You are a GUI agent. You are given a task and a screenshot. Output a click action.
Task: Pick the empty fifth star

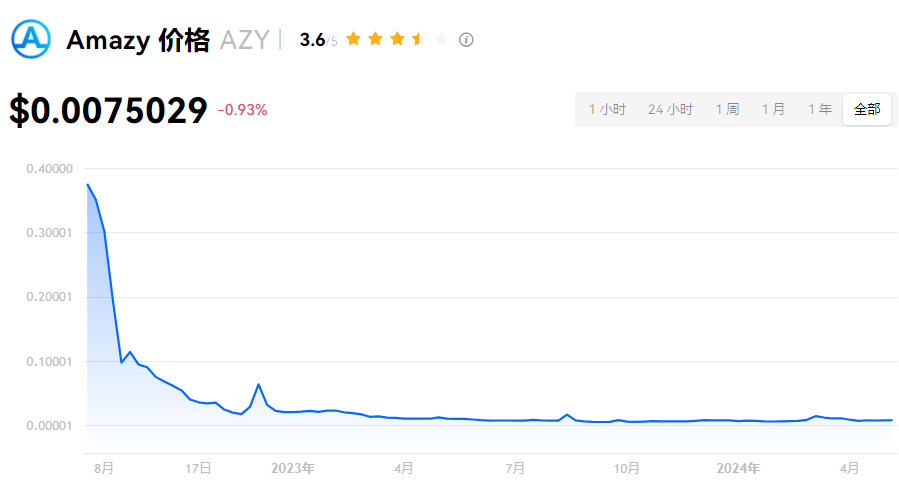(441, 39)
